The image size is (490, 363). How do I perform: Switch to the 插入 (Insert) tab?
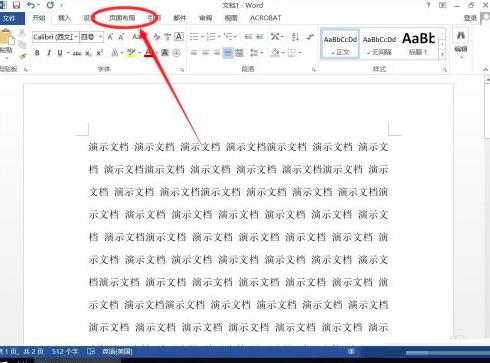(64, 18)
